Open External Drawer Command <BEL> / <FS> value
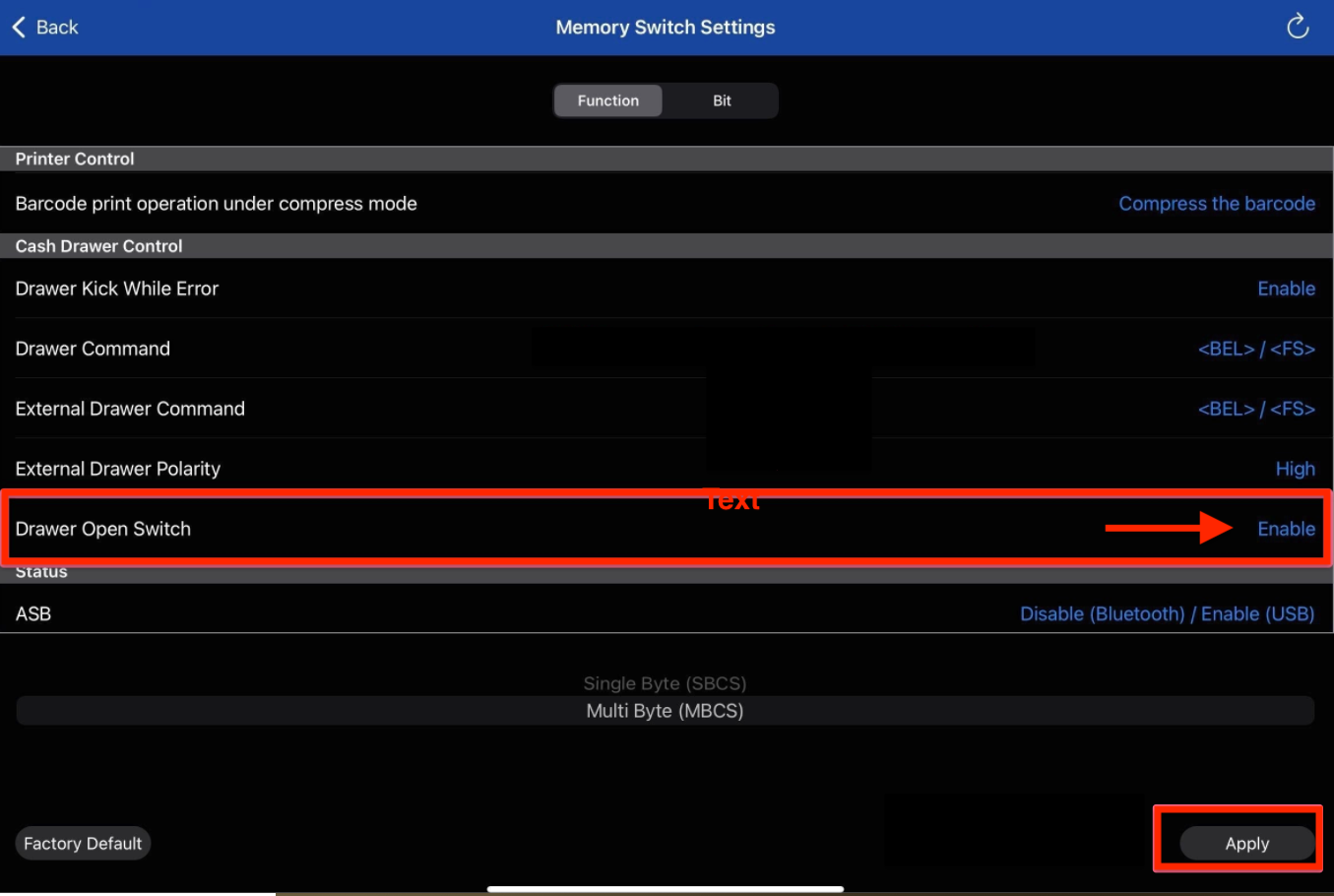 pos(1256,409)
